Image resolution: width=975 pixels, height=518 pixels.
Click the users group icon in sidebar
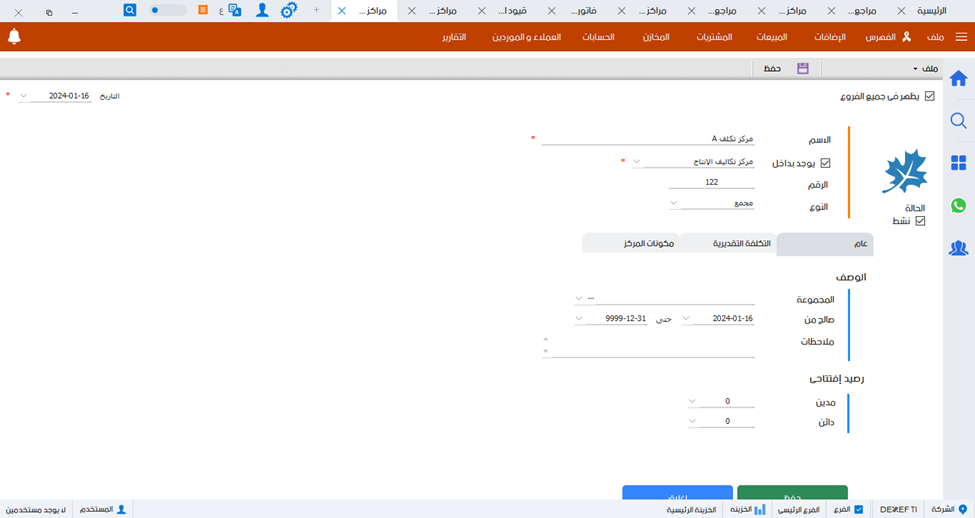pos(958,248)
